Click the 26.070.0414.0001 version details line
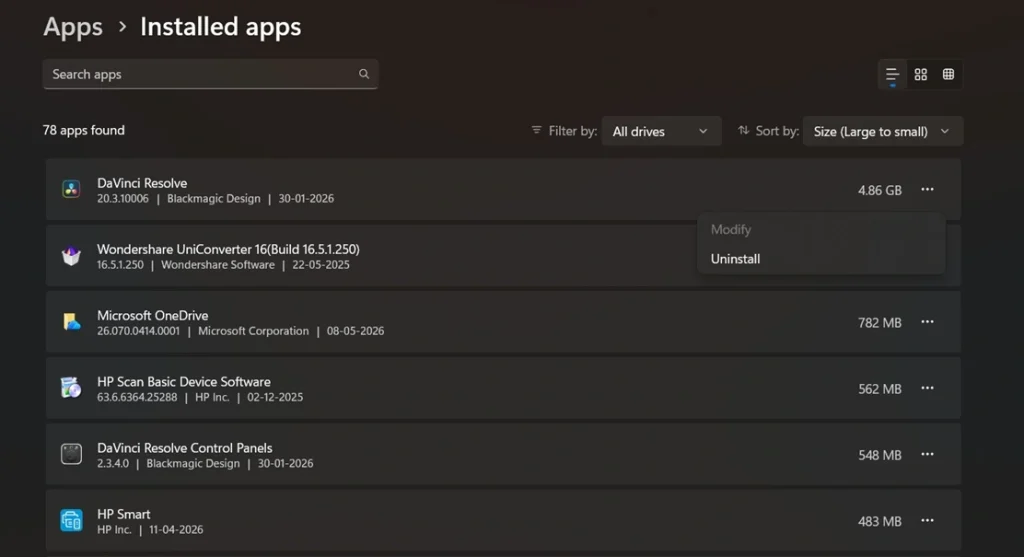Viewport: 1024px width, 557px height. (240, 331)
